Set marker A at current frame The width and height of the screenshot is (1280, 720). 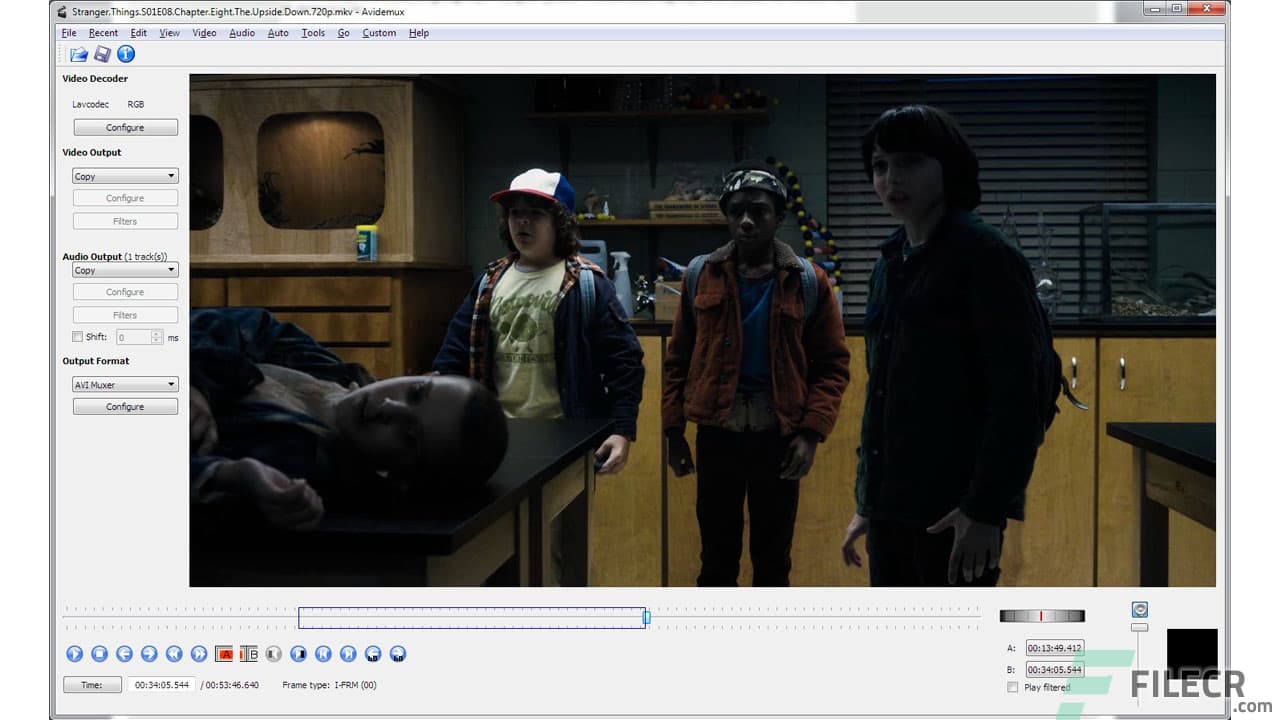point(226,653)
